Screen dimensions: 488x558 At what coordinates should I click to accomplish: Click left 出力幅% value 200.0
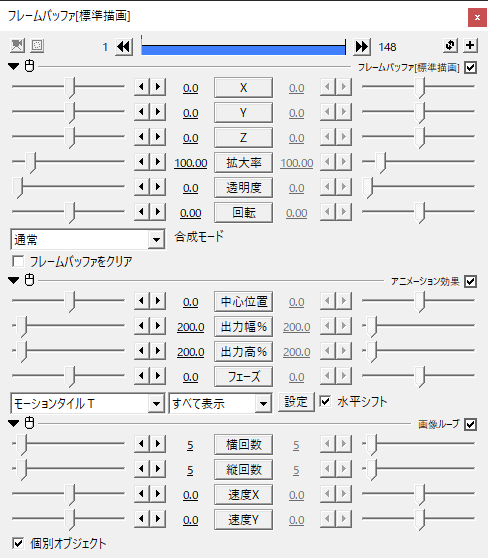(x=191, y=327)
